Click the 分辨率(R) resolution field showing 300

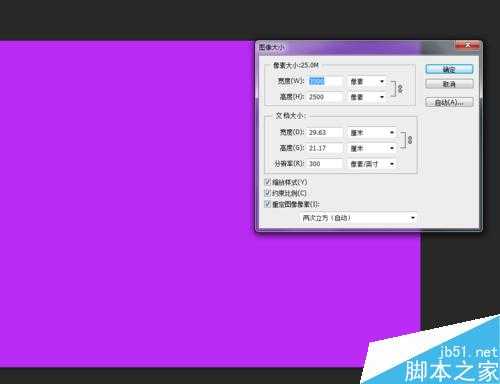pyautogui.click(x=325, y=164)
